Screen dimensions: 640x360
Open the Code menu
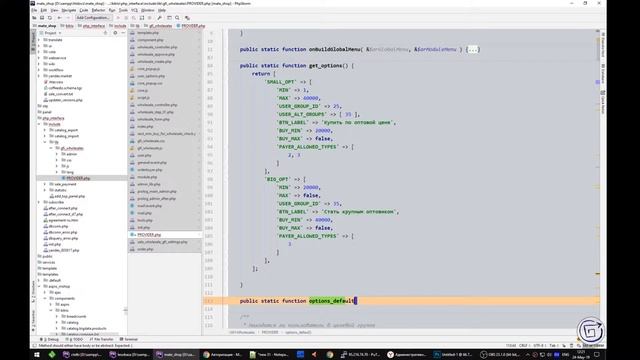[84, 10]
